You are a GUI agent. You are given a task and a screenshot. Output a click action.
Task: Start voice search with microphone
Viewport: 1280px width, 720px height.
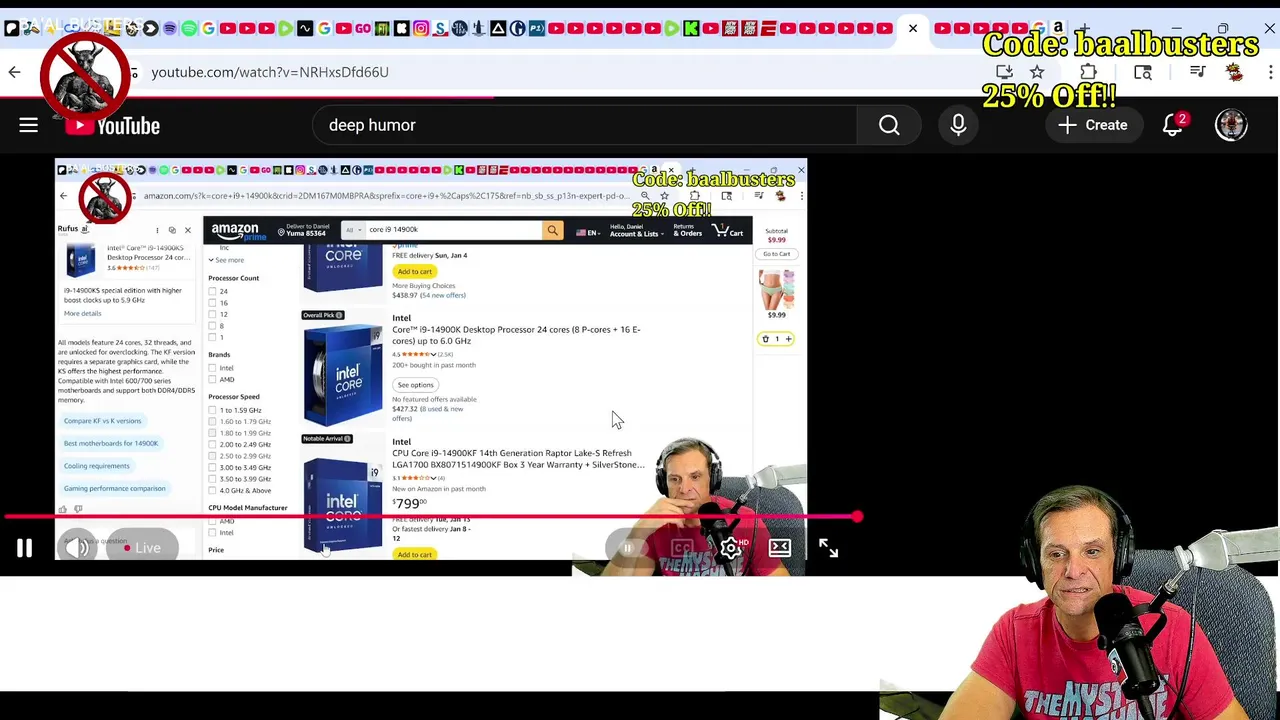tap(958, 125)
